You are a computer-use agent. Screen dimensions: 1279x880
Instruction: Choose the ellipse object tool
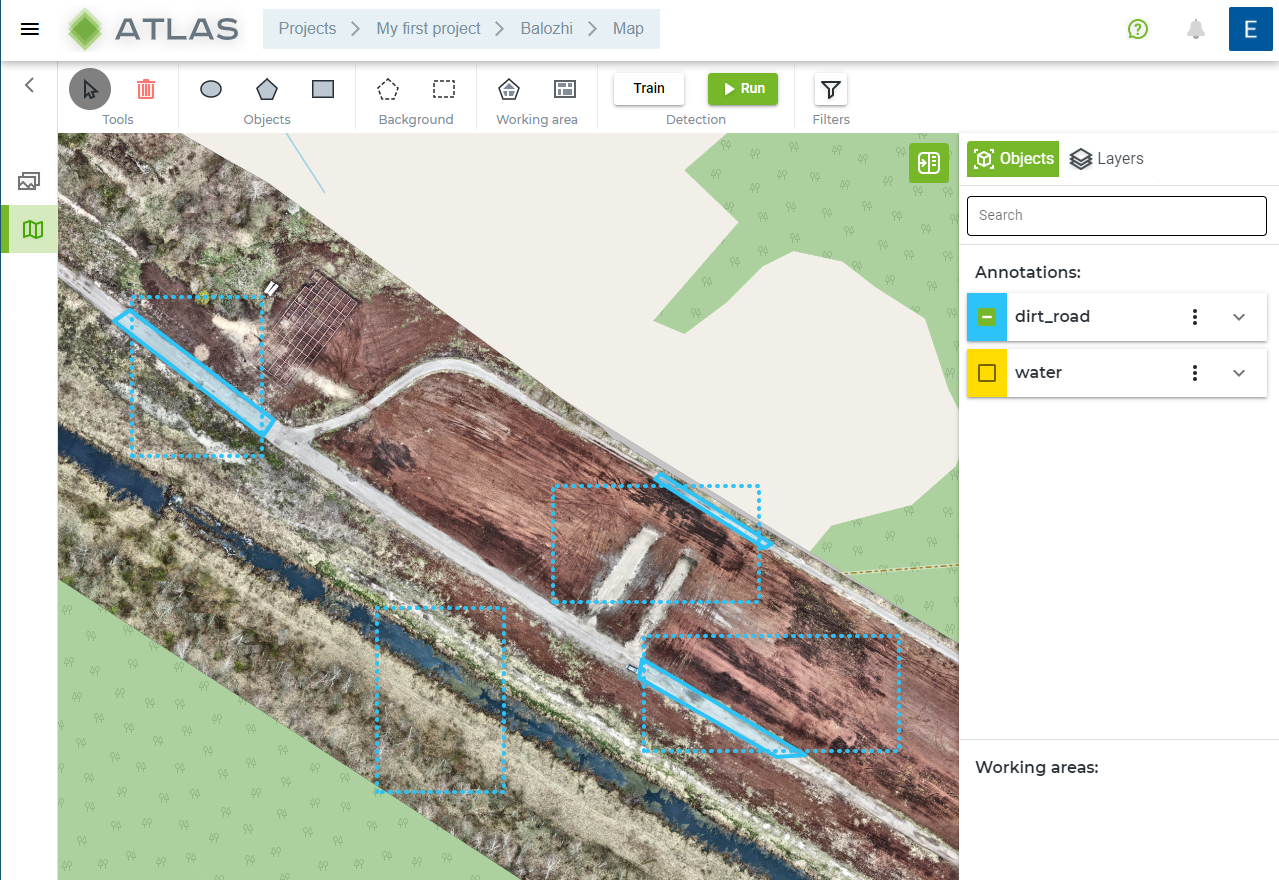coord(211,89)
